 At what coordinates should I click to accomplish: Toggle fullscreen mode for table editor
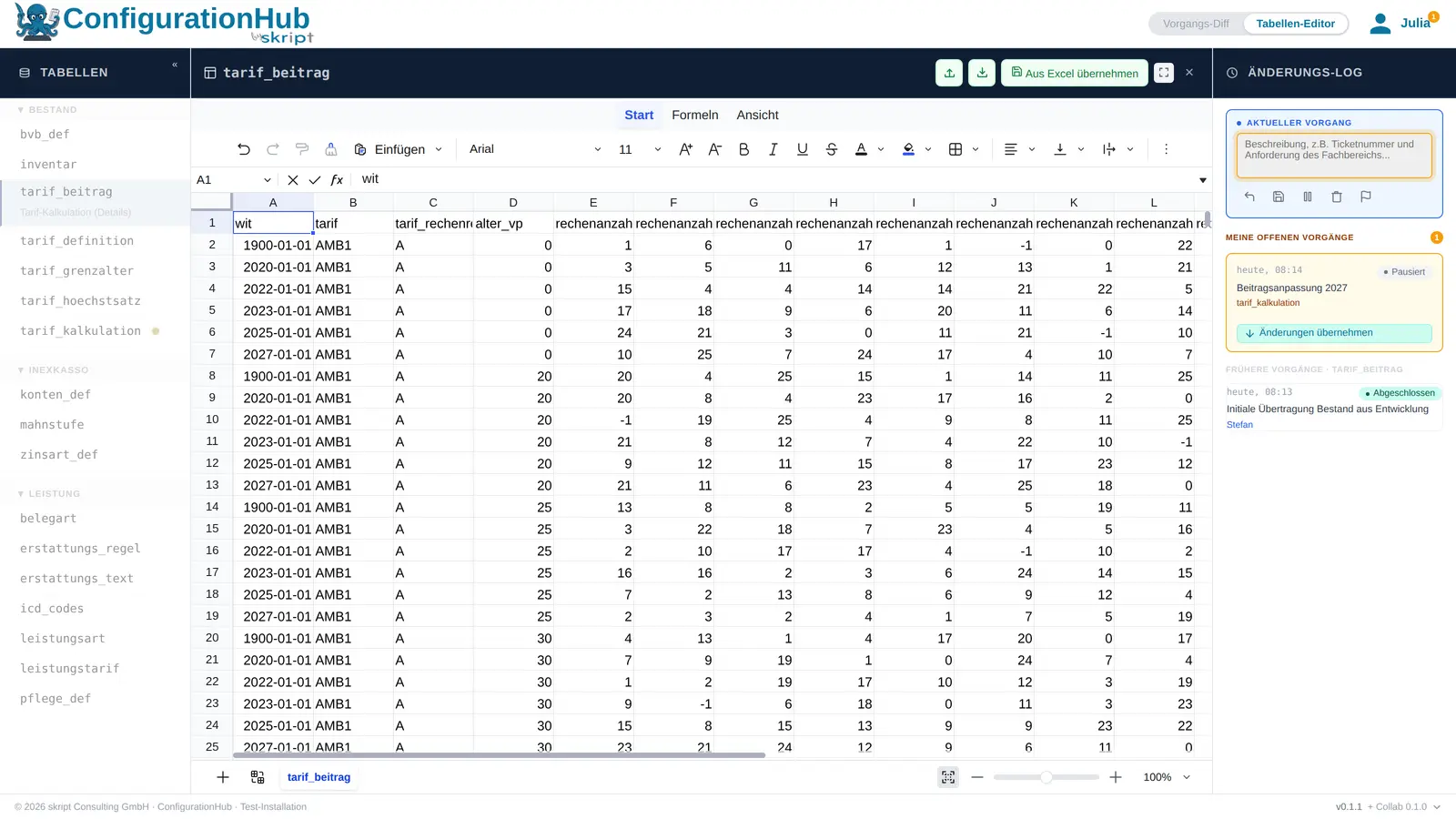(1164, 73)
